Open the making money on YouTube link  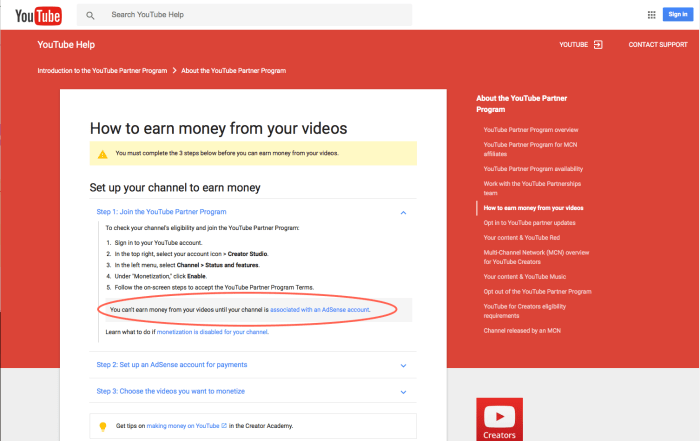click(183, 426)
